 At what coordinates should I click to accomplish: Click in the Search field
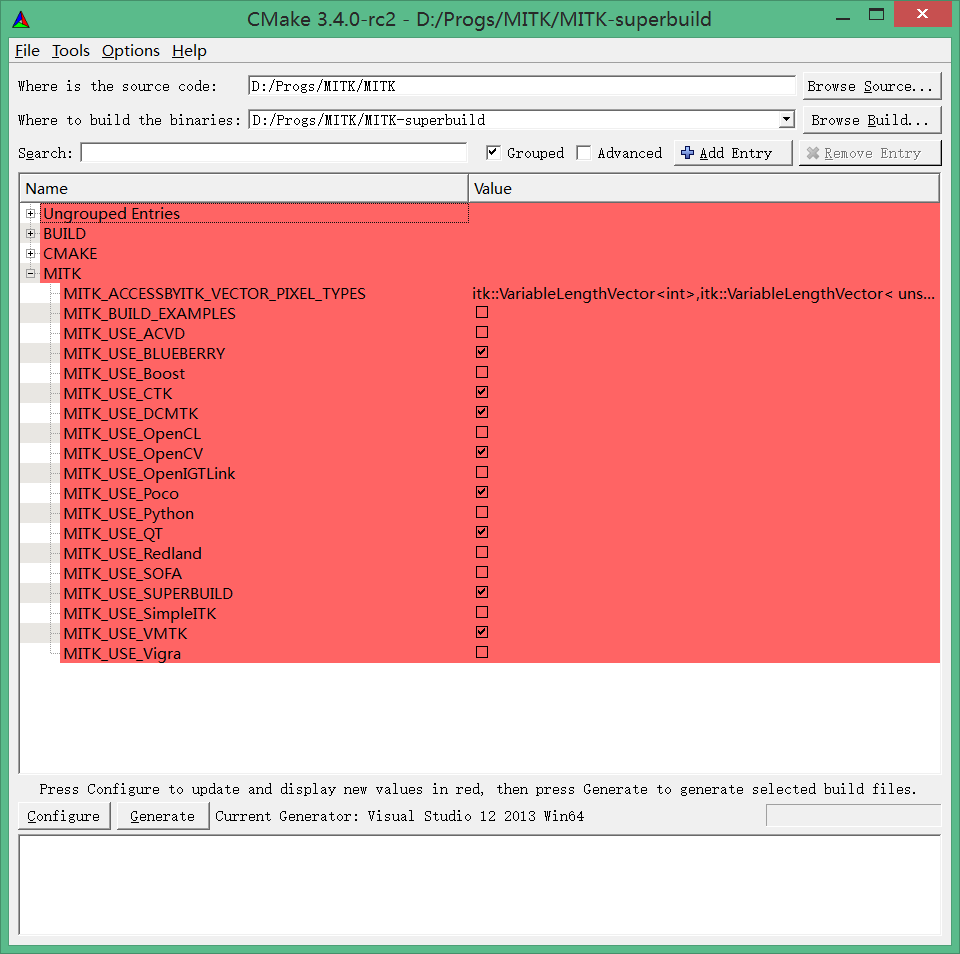coord(274,152)
